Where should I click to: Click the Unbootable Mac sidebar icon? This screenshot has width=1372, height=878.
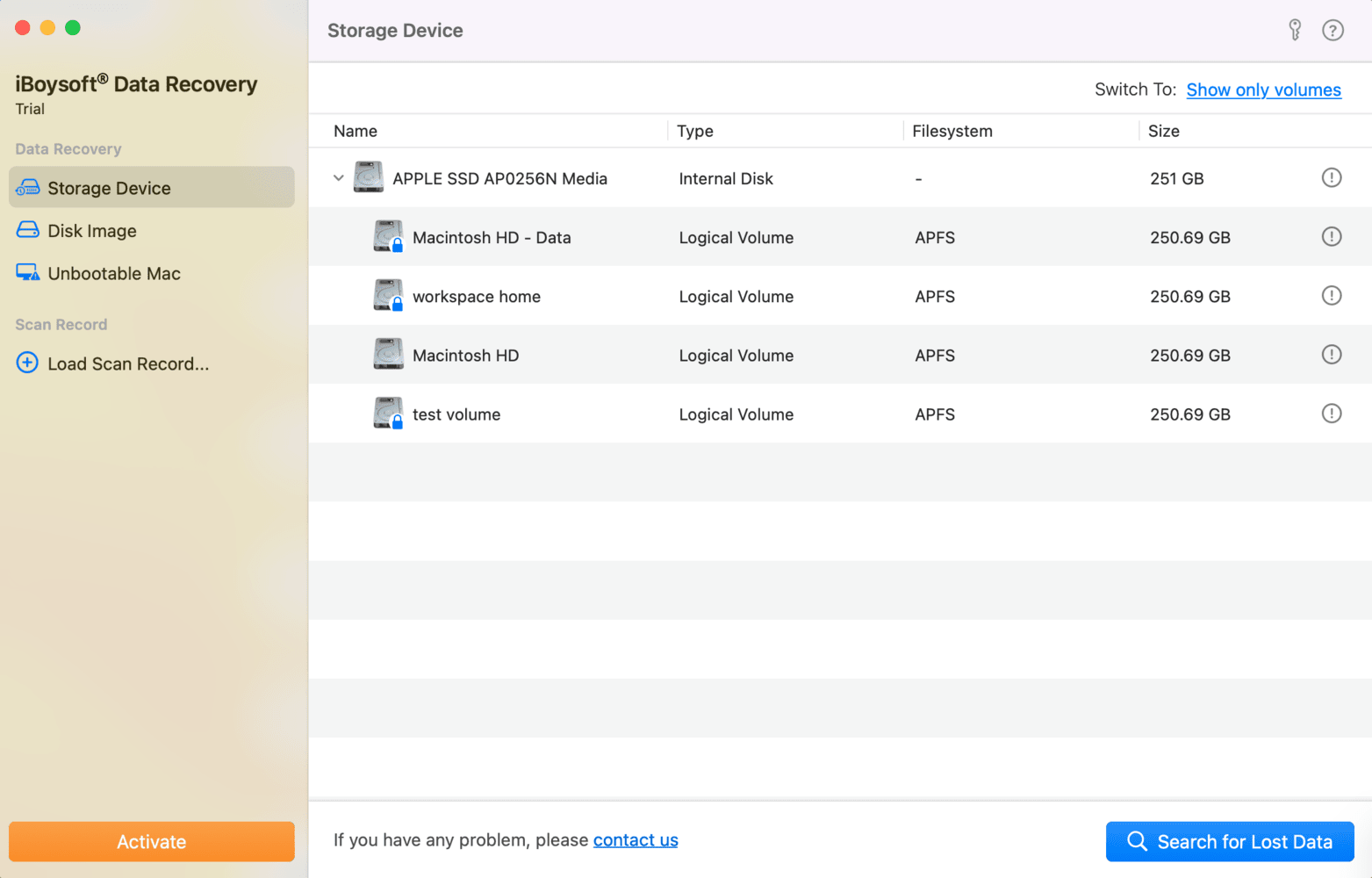click(28, 273)
